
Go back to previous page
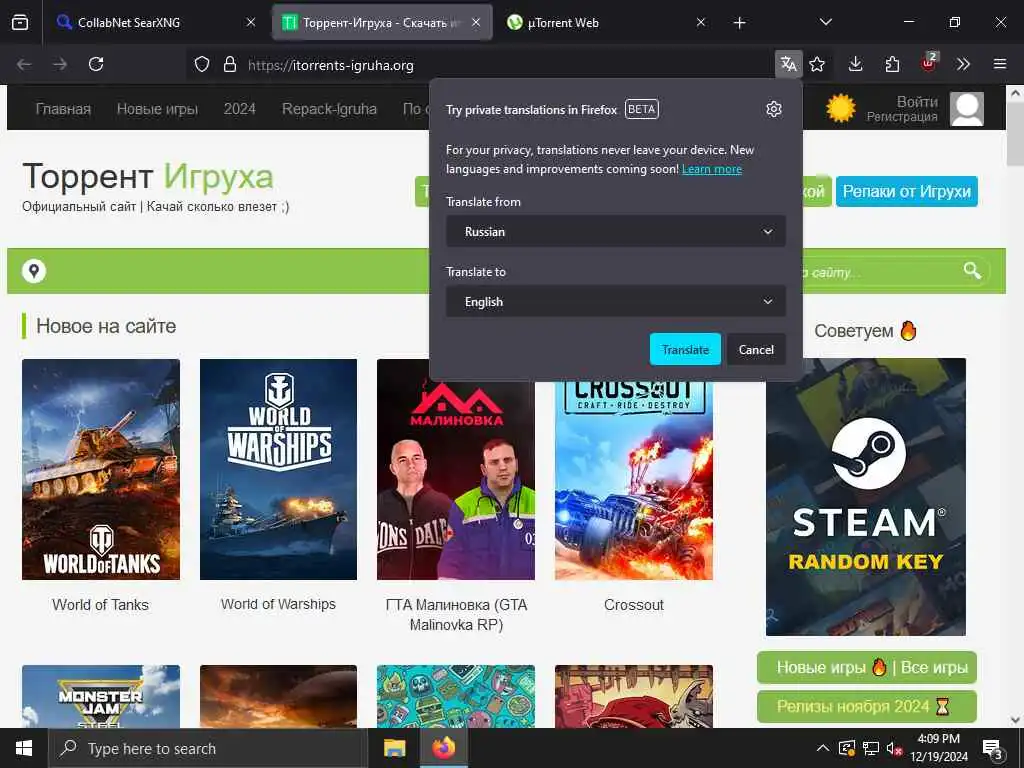click(x=24, y=64)
